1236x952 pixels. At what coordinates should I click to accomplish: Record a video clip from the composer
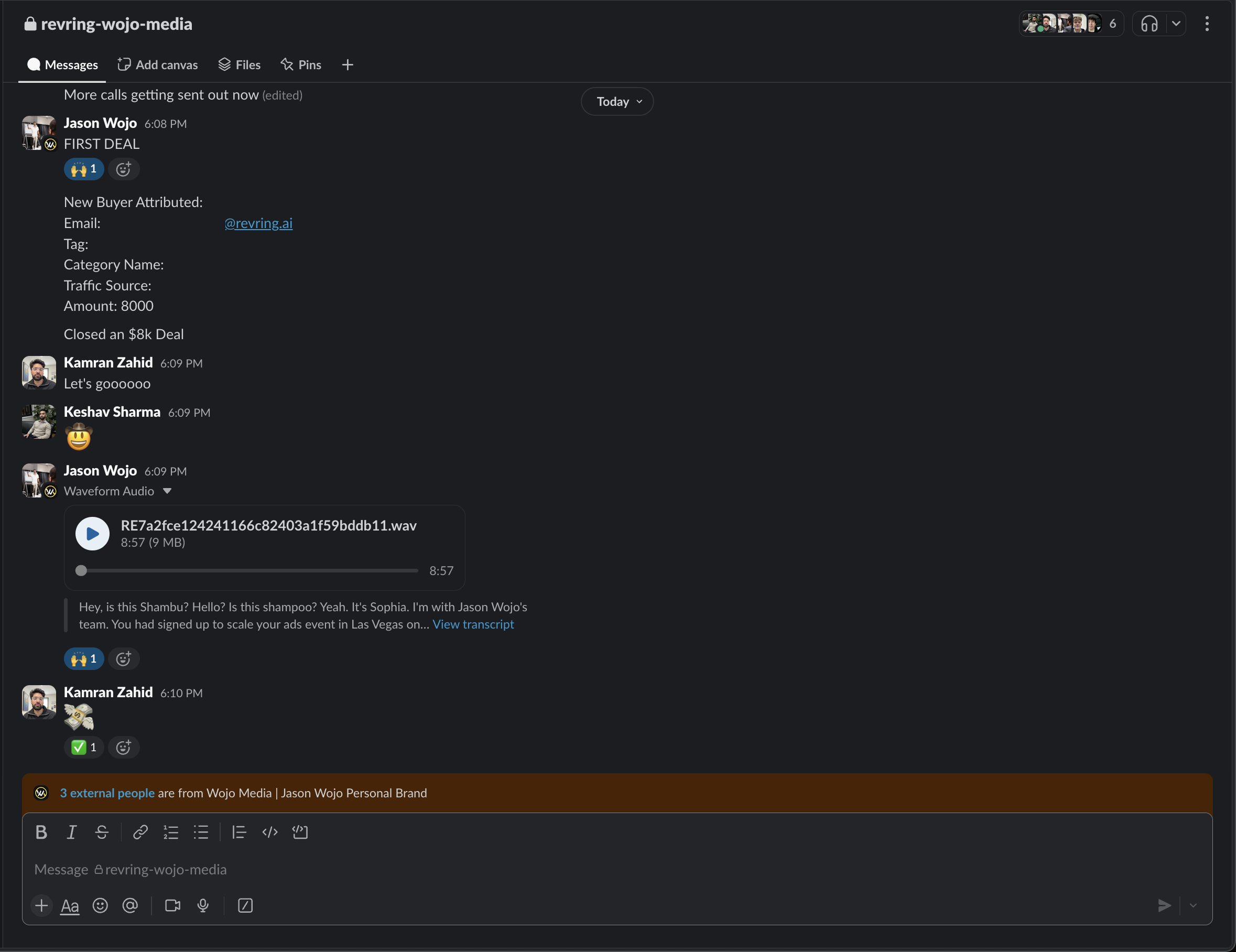click(172, 905)
